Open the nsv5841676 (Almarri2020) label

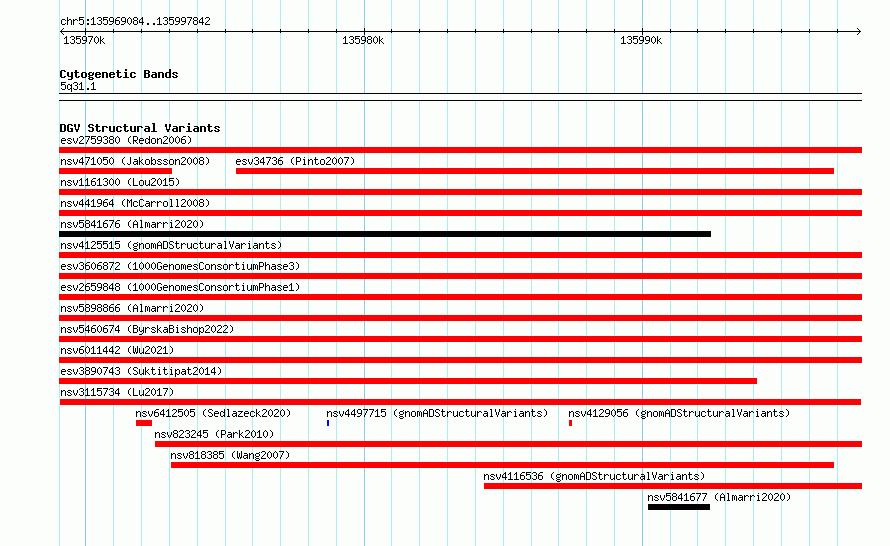click(x=132, y=224)
